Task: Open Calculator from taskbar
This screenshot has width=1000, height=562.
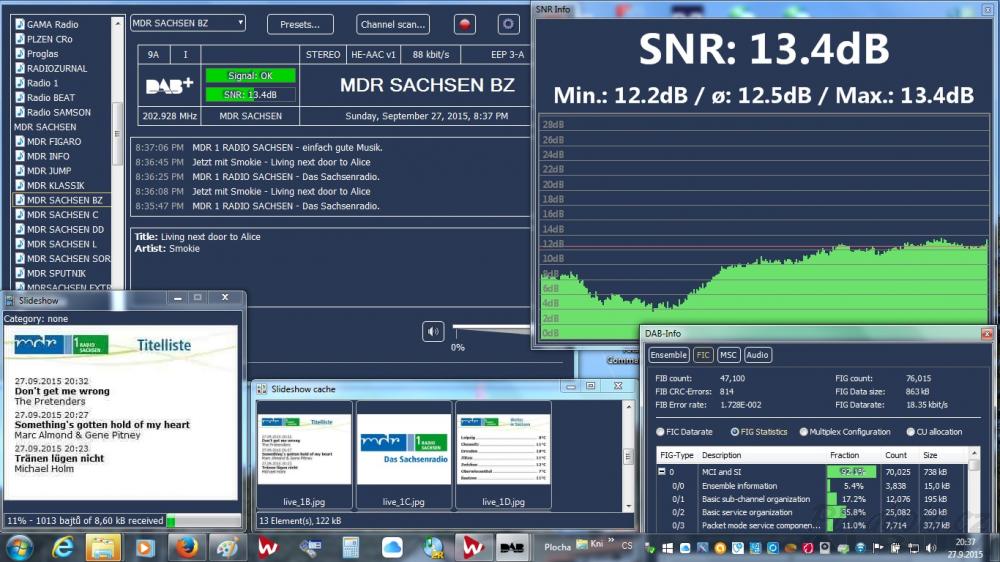Action: pos(351,548)
